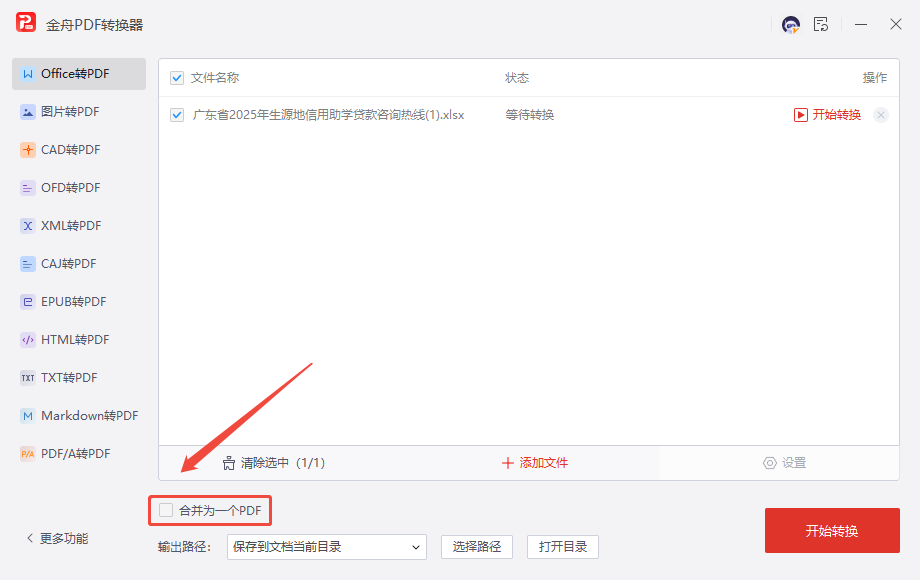This screenshot has width=920, height=580.
Task: Click the HTML转PDF code icon
Action: coord(28,340)
